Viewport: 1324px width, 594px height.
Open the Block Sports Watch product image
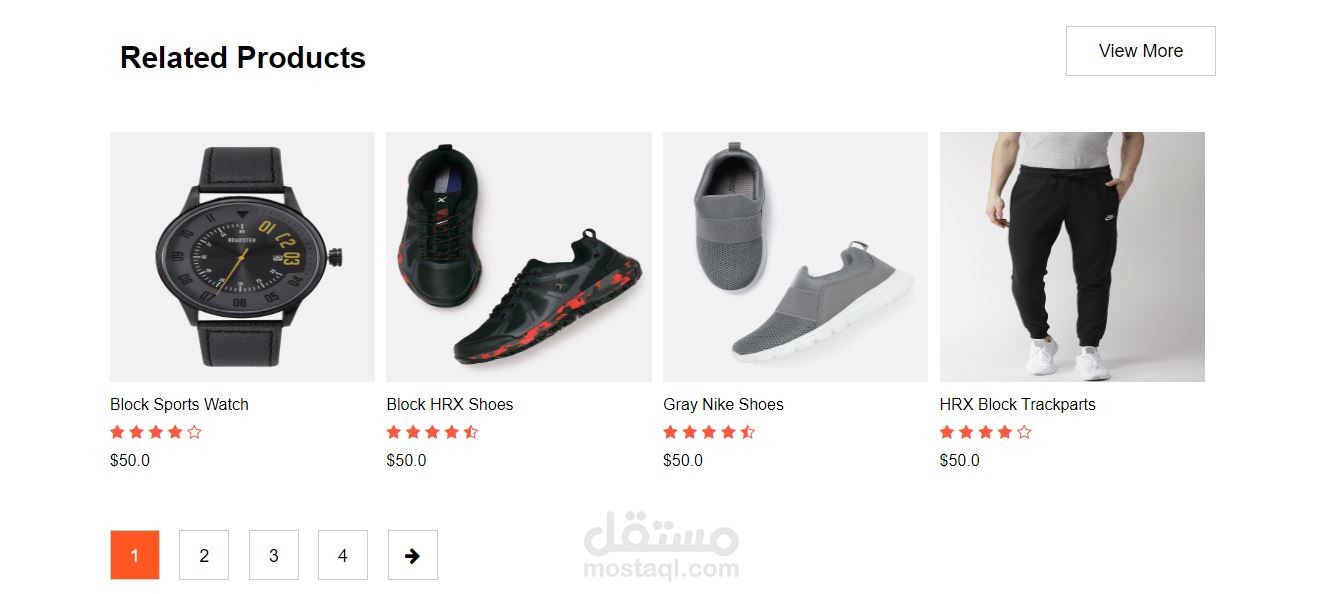(242, 257)
